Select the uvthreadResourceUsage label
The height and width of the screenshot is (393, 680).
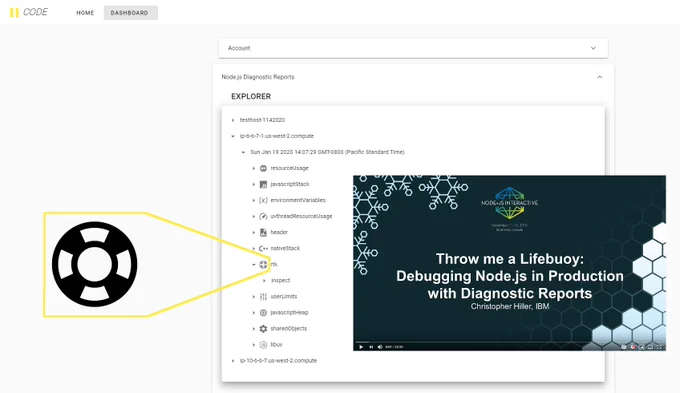tap(301, 216)
